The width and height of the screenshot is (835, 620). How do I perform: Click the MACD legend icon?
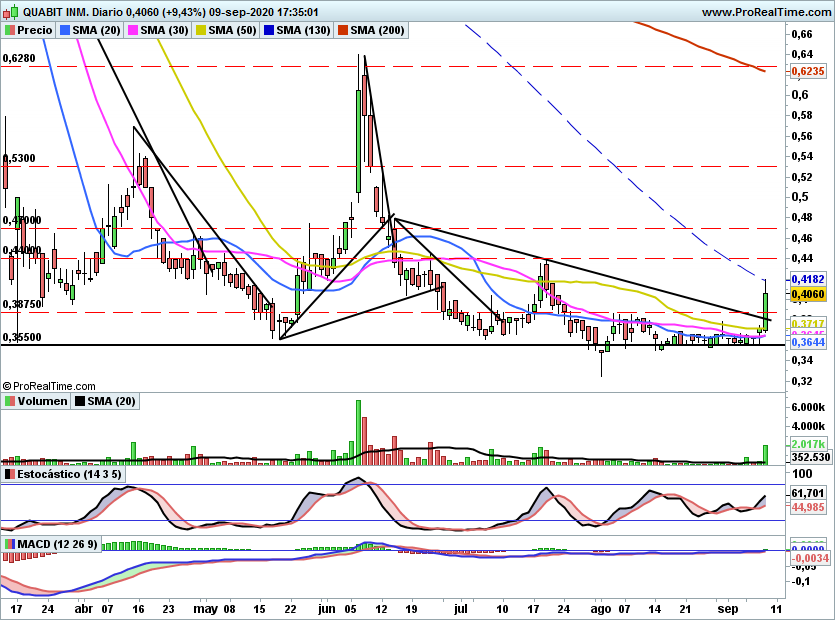tap(9, 544)
